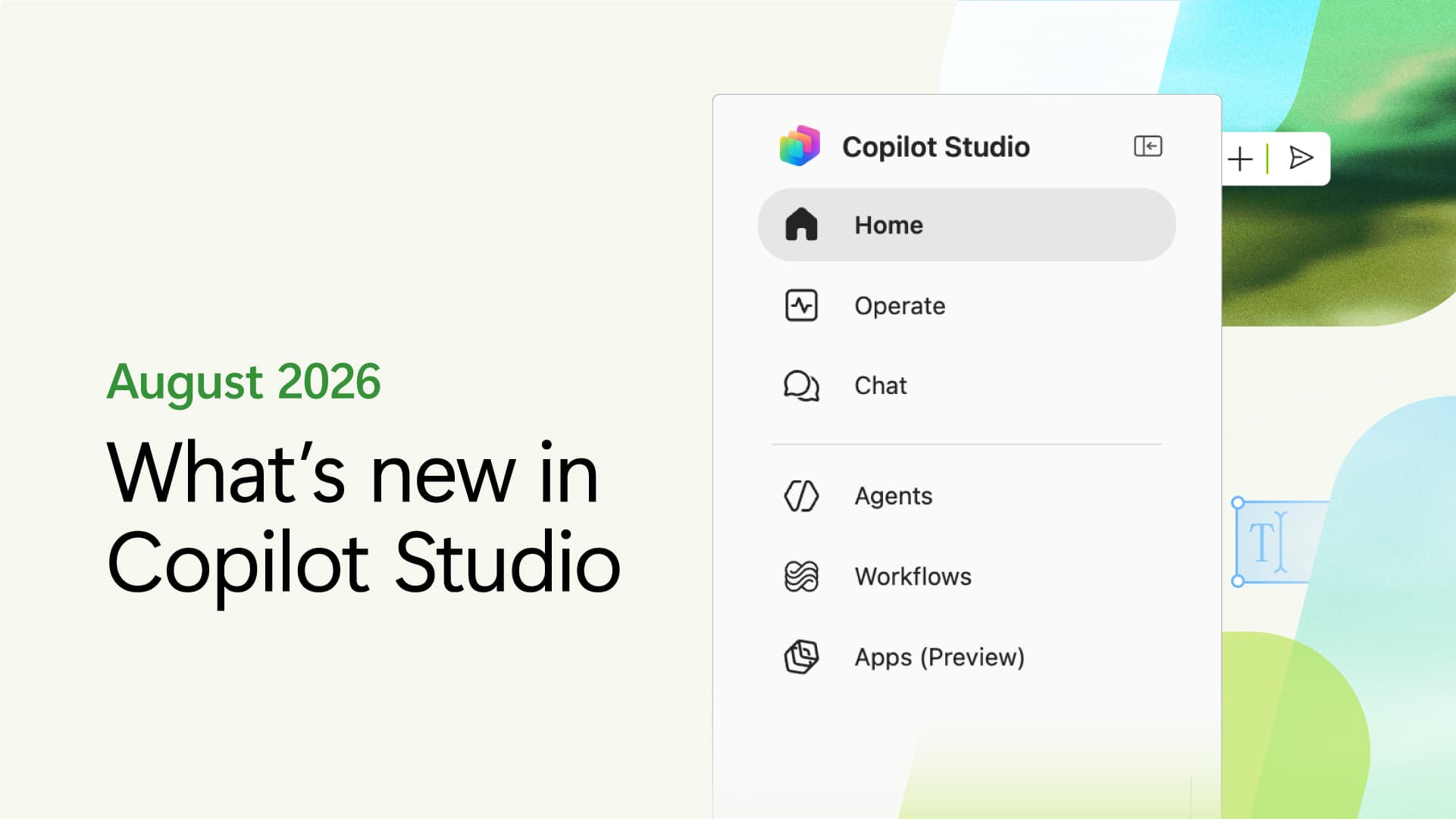Viewport: 1456px width, 819px height.
Task: Click the Apps (Preview) cube icon
Action: pos(801,656)
